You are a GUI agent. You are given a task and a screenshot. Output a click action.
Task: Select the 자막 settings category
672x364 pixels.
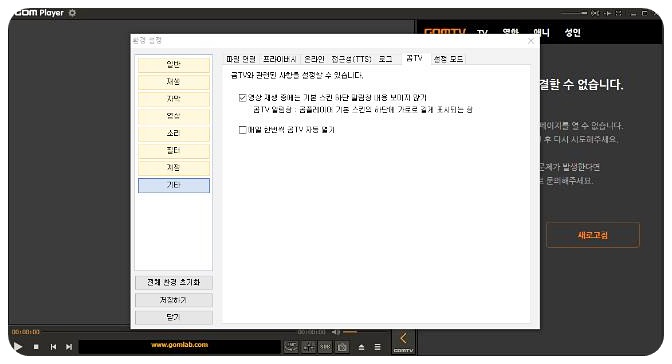174,99
